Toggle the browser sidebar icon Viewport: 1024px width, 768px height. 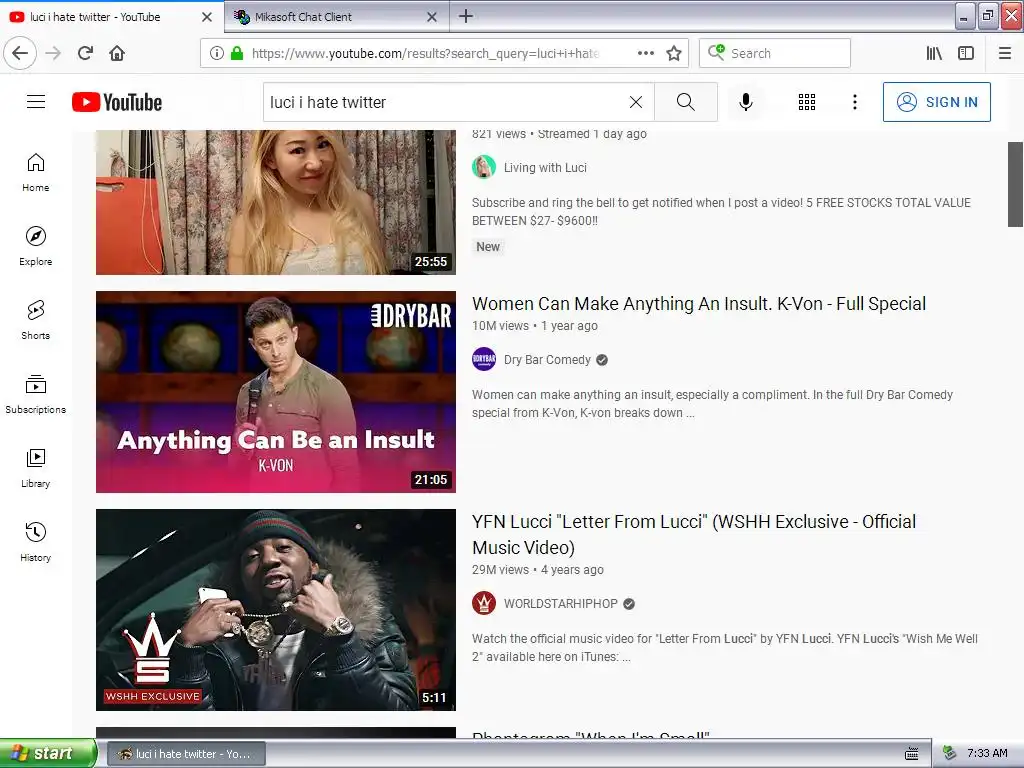(x=966, y=53)
